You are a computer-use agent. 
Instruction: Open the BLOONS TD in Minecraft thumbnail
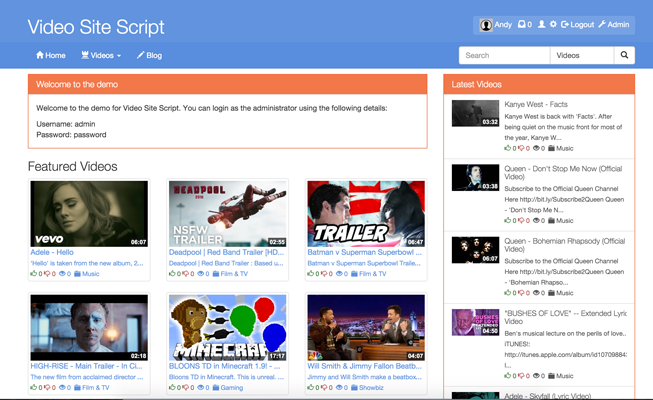point(228,328)
